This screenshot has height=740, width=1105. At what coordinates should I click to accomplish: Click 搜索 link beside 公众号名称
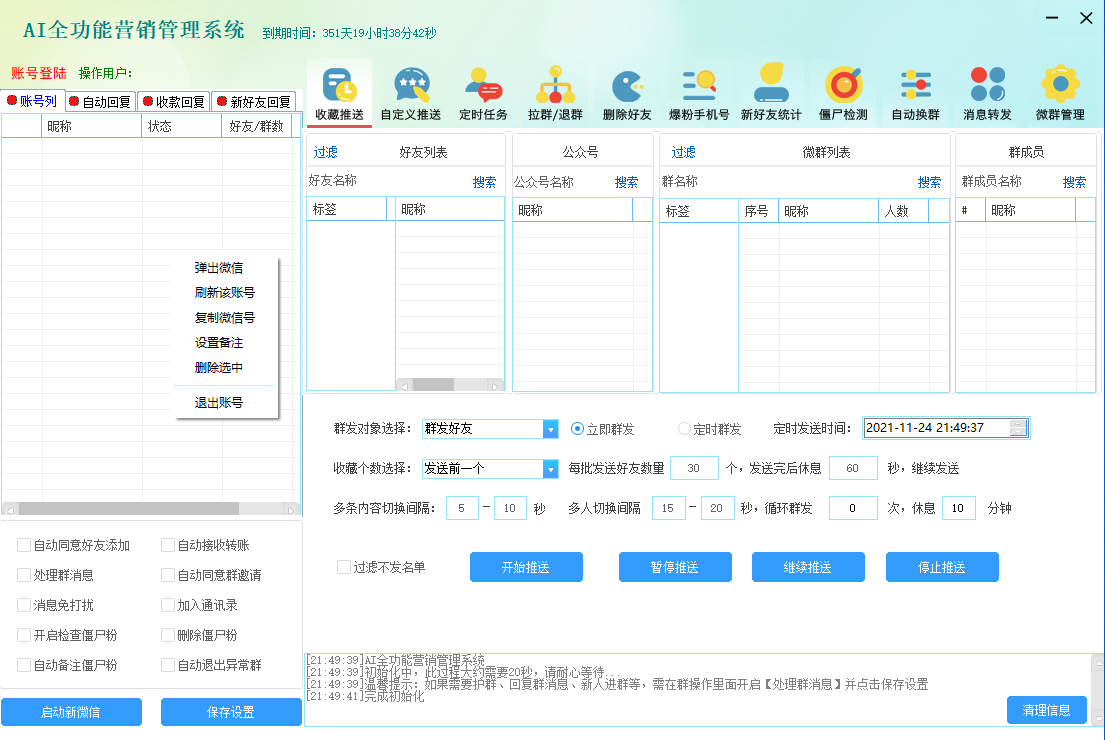pyautogui.click(x=626, y=183)
